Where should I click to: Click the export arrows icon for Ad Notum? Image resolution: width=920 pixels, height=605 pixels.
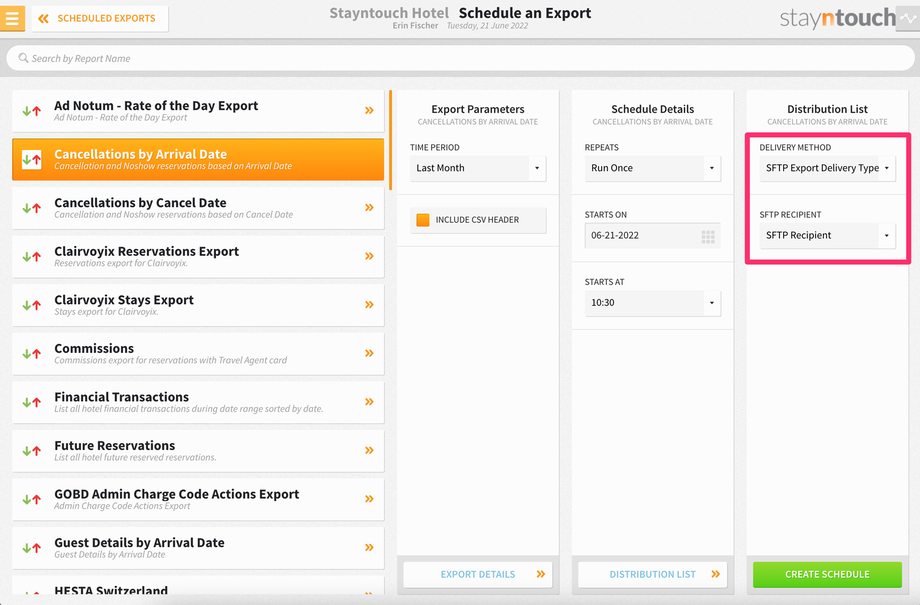32,111
